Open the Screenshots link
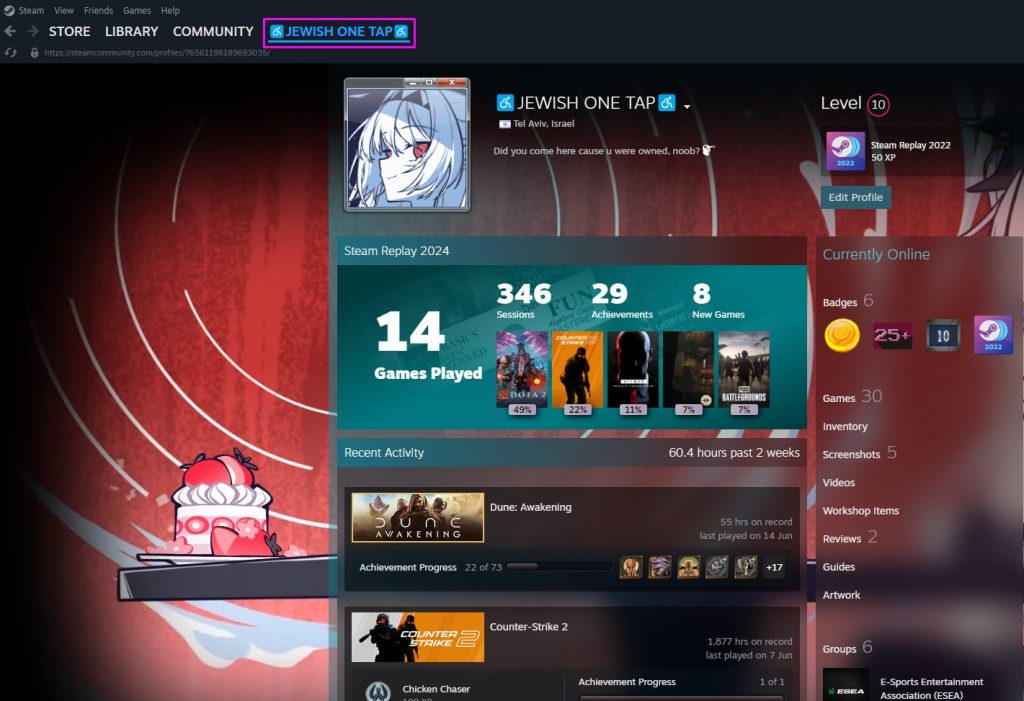Image resolution: width=1024 pixels, height=701 pixels. 851,454
